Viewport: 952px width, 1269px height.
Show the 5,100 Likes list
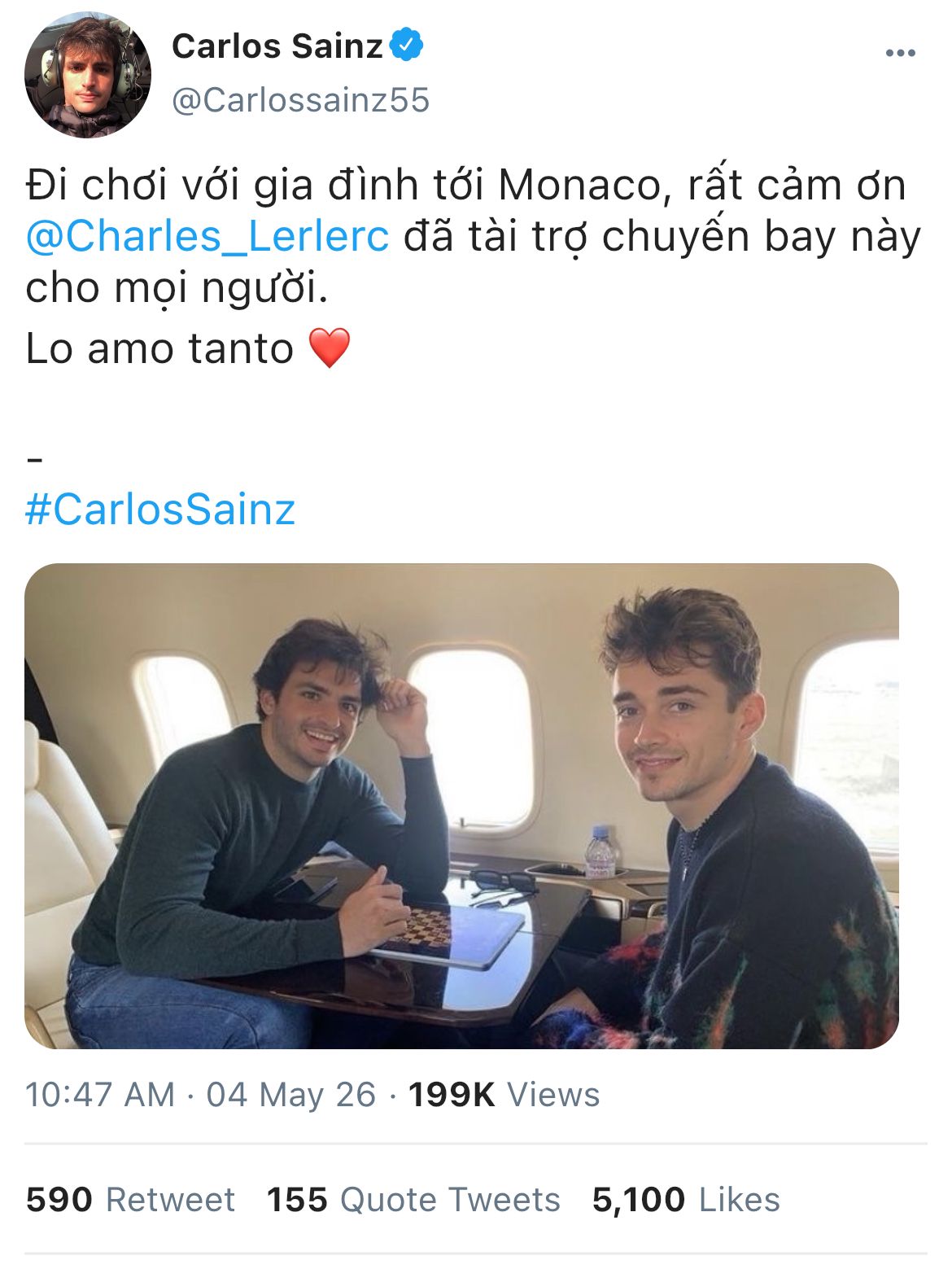click(x=686, y=1200)
